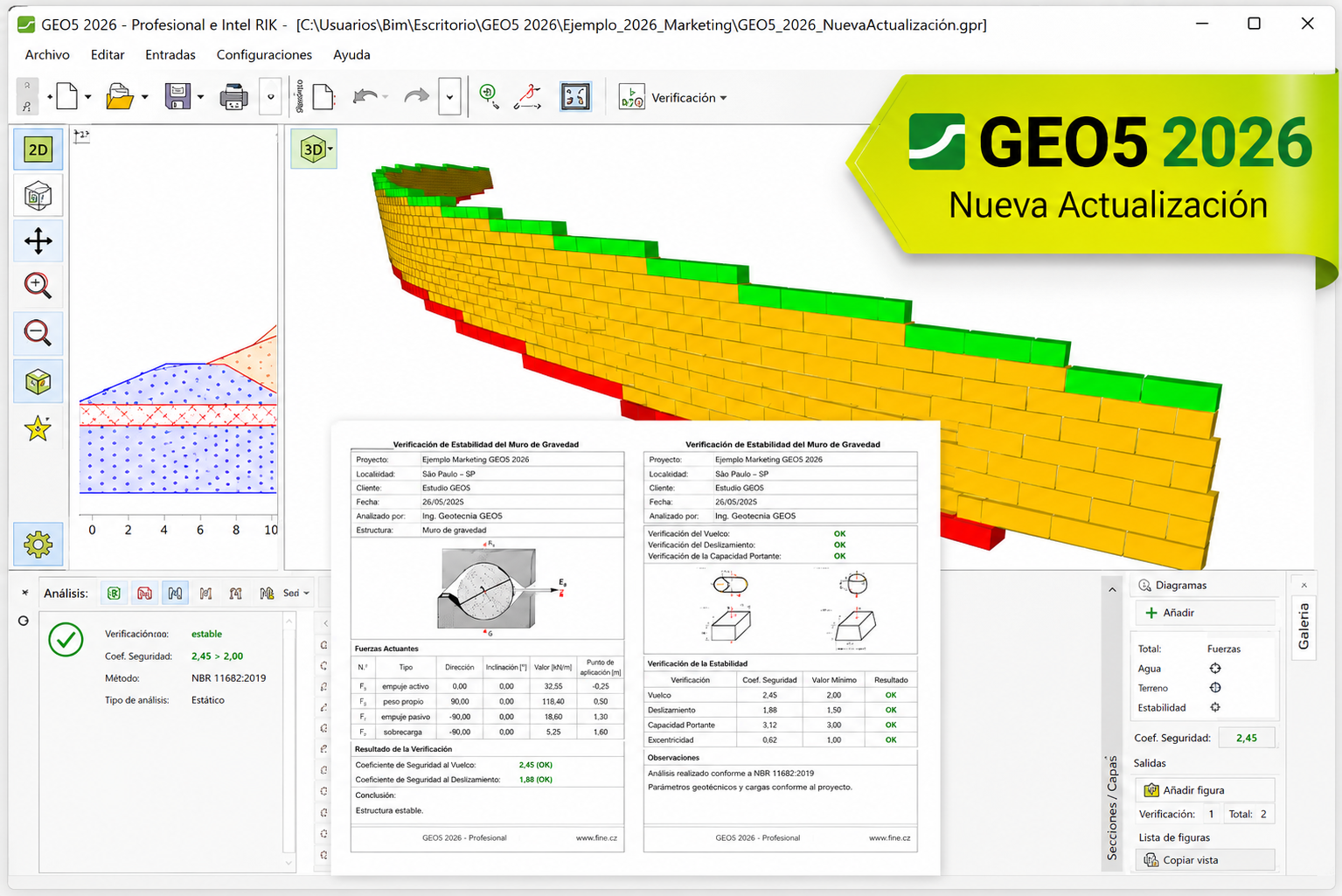Click the Verificación mode icon in the toolbar
This screenshot has width=1342, height=896.
tap(631, 97)
